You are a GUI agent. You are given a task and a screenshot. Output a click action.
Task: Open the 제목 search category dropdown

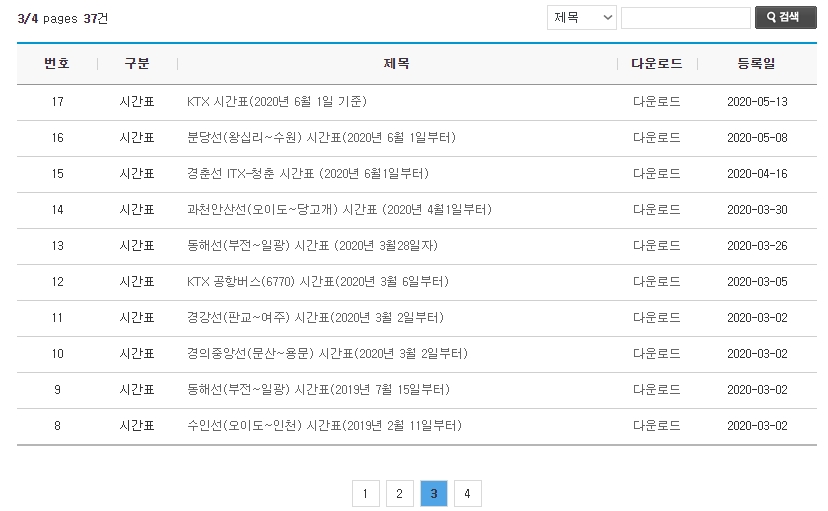[x=581, y=18]
